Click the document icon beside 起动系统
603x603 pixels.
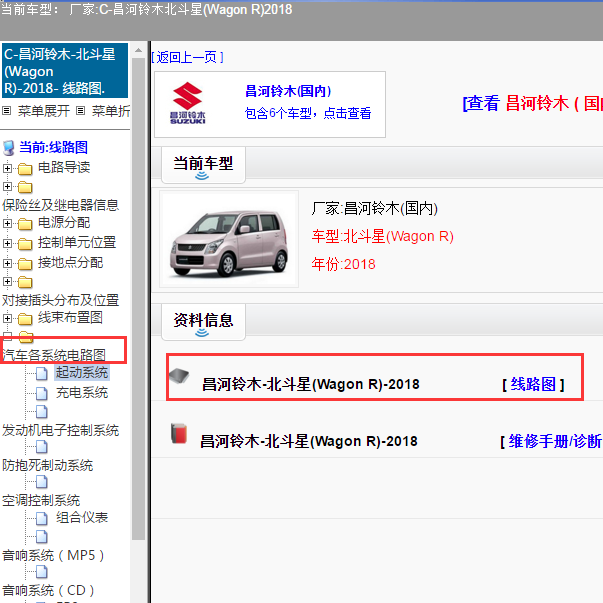point(42,373)
